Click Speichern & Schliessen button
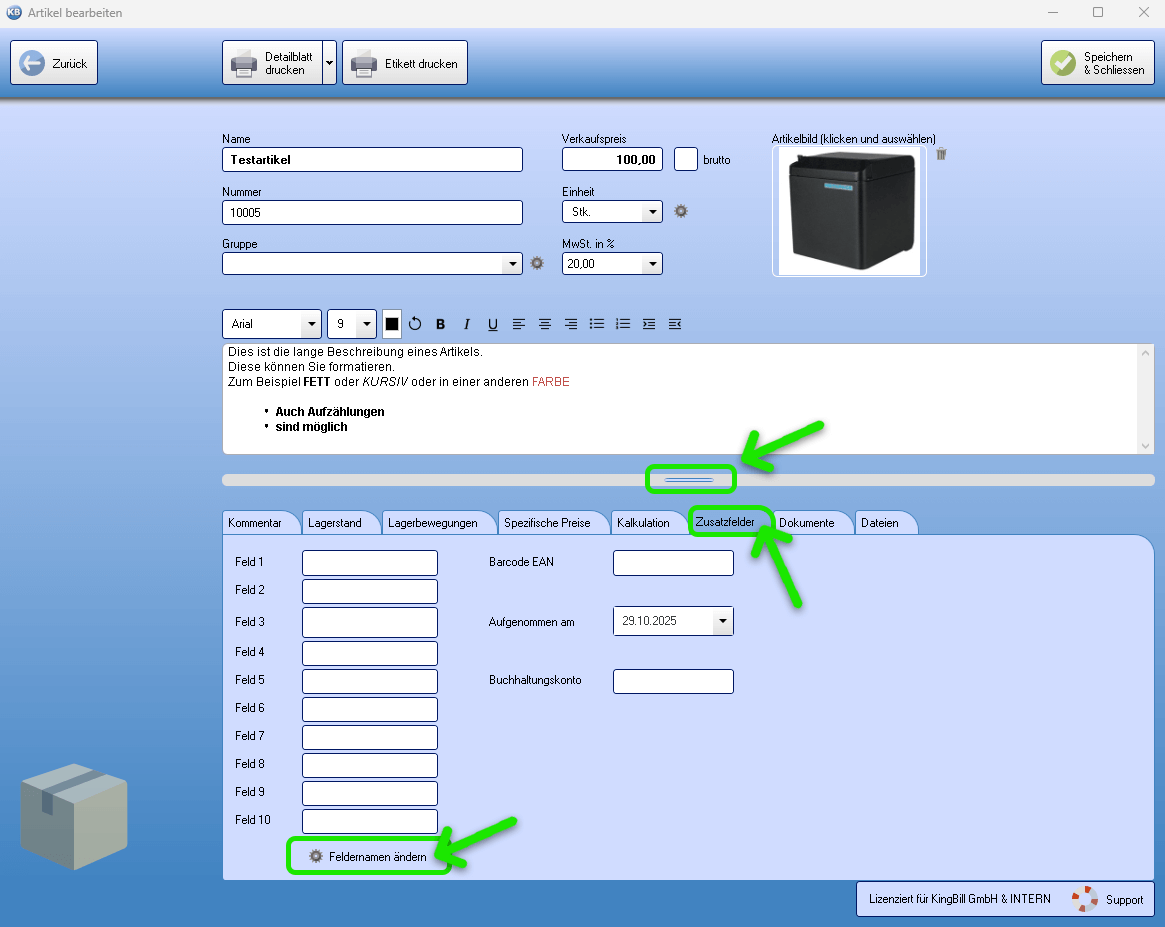The width and height of the screenshot is (1165, 927). (1098, 63)
